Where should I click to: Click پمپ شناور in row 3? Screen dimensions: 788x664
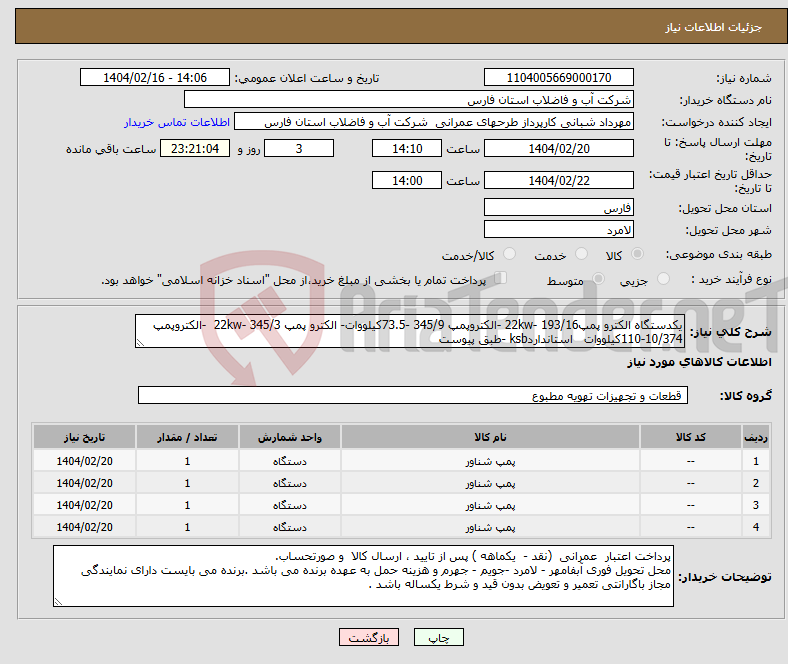pyautogui.click(x=490, y=506)
